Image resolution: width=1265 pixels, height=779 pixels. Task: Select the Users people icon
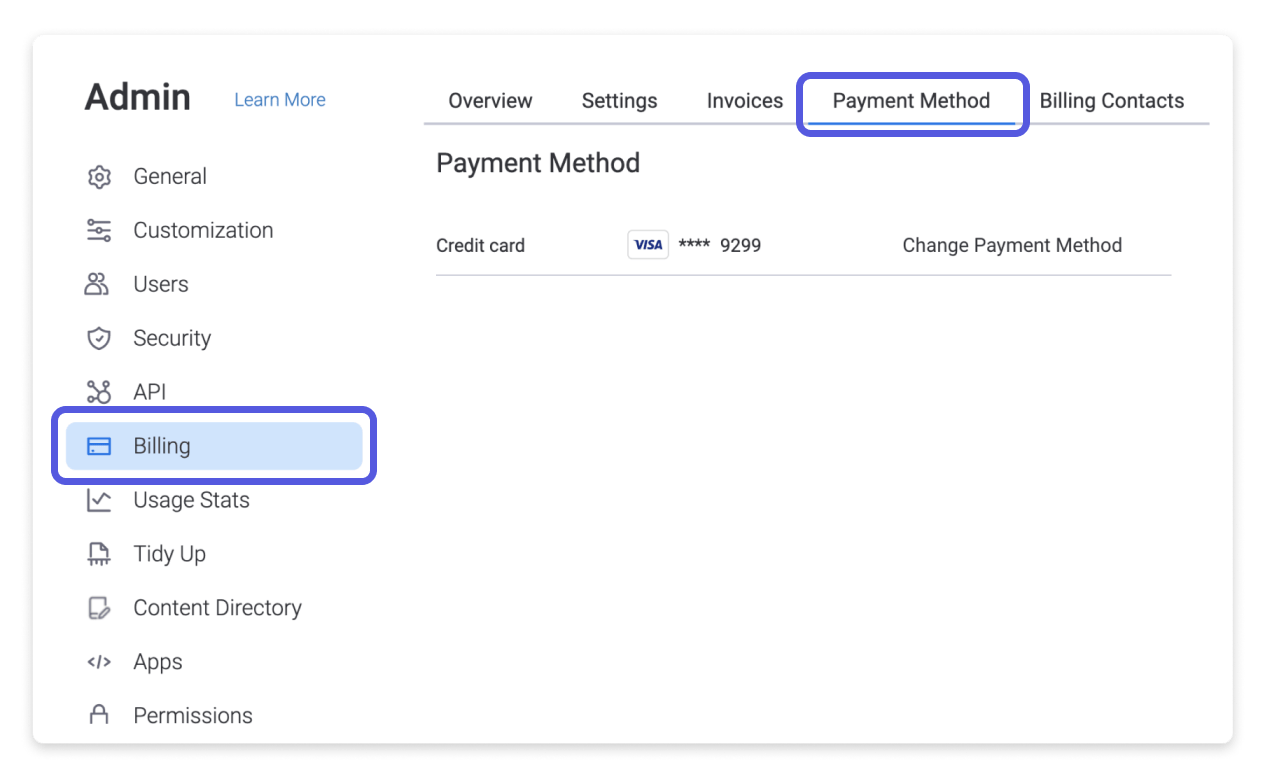click(99, 284)
